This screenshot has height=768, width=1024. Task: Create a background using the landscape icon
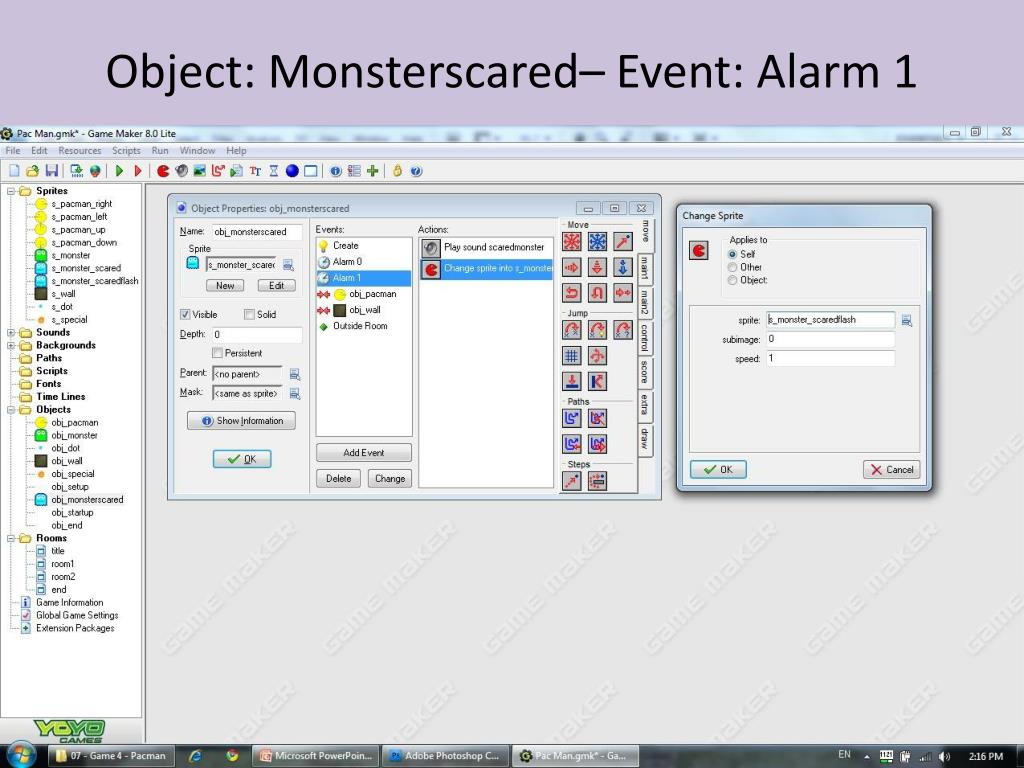click(200, 171)
